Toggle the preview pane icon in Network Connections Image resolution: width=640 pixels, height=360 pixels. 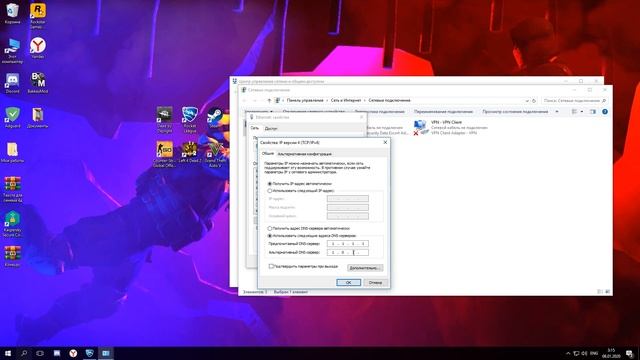[593, 111]
